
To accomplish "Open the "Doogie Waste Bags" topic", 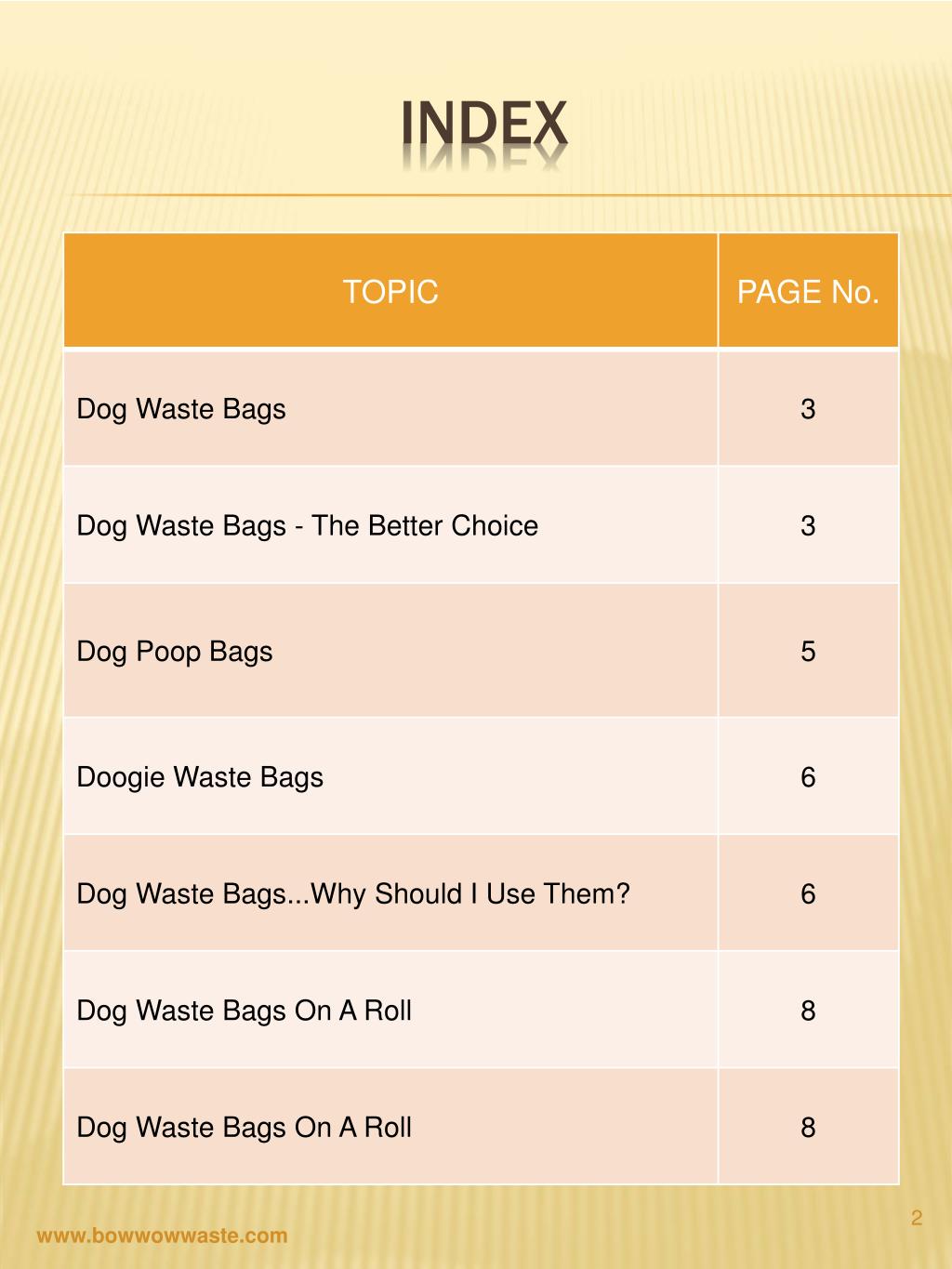I will point(200,777).
